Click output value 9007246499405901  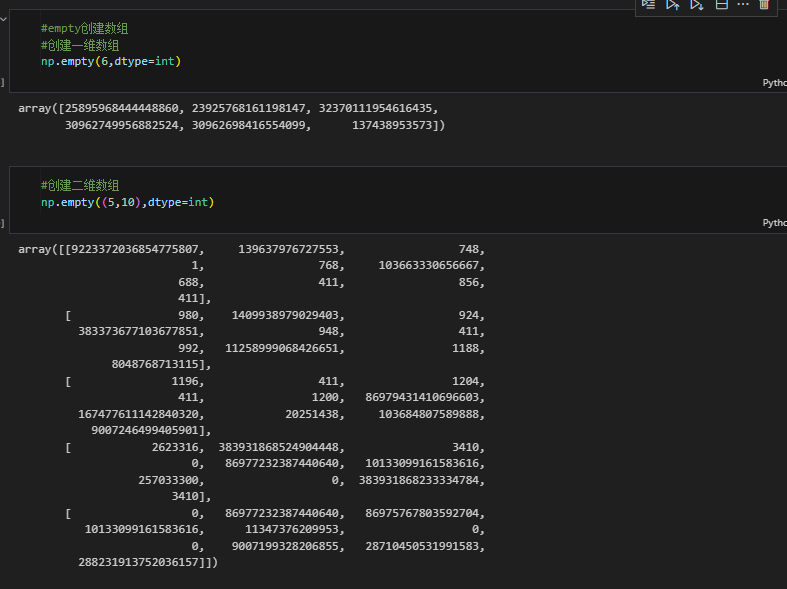[x=145, y=430]
